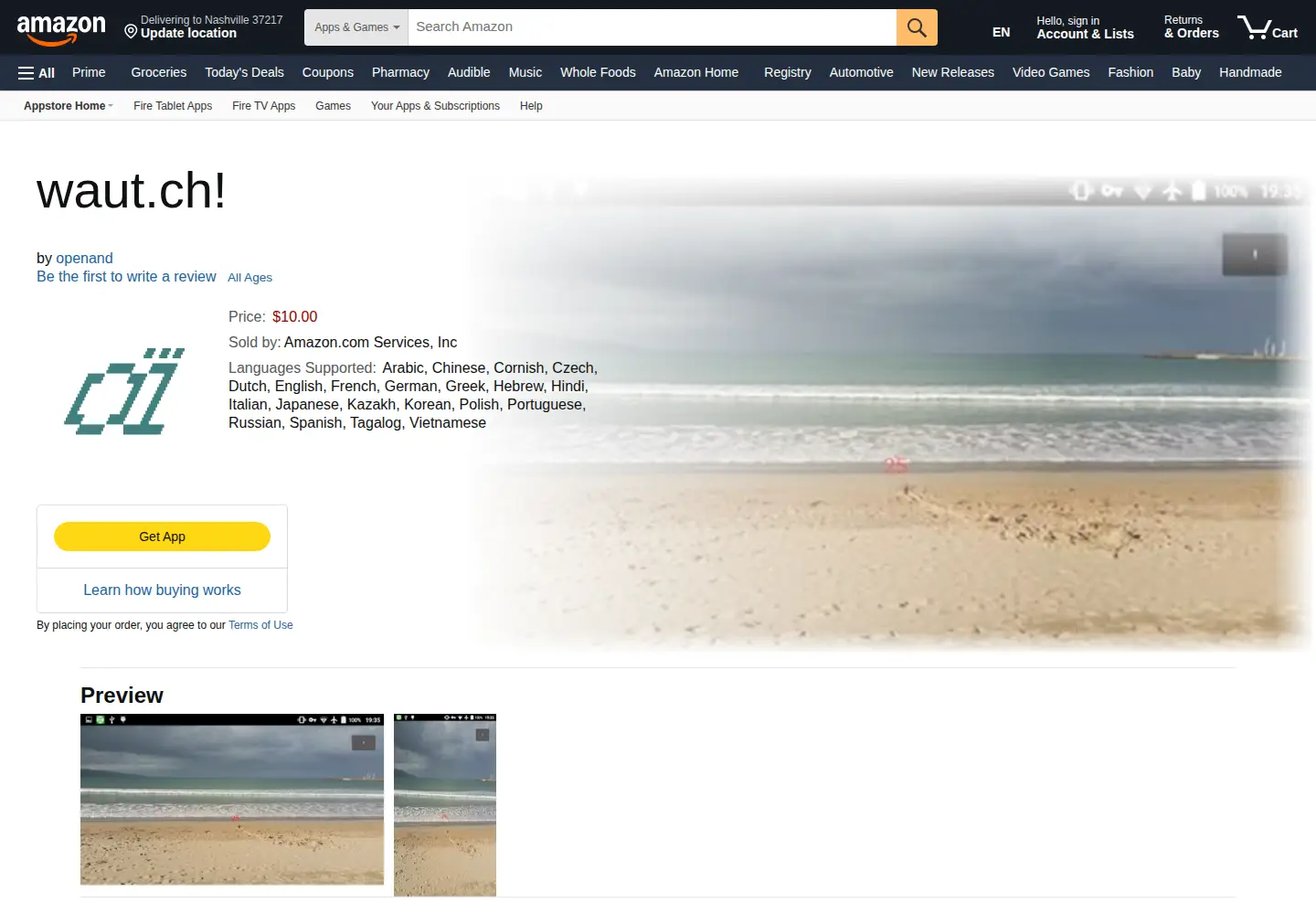Open Fashion section
Image resolution: width=1316 pixels, height=914 pixels.
tap(1130, 72)
